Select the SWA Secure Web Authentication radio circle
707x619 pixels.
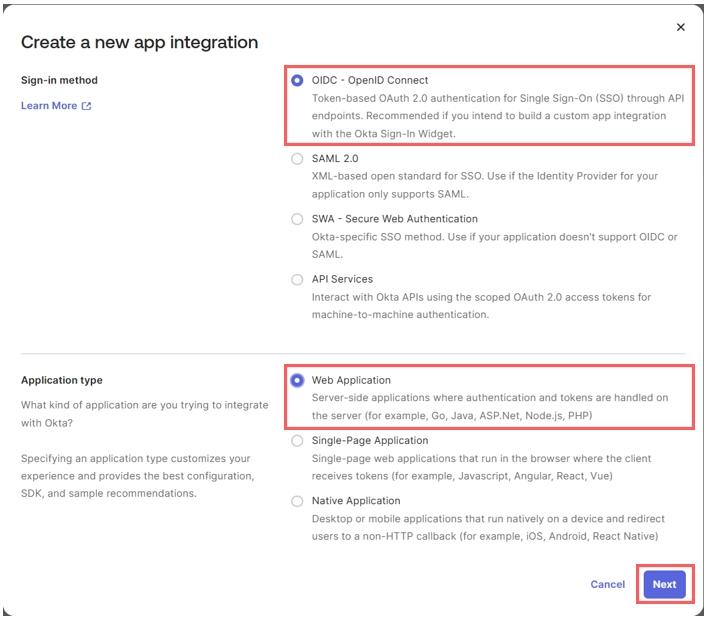(297, 219)
